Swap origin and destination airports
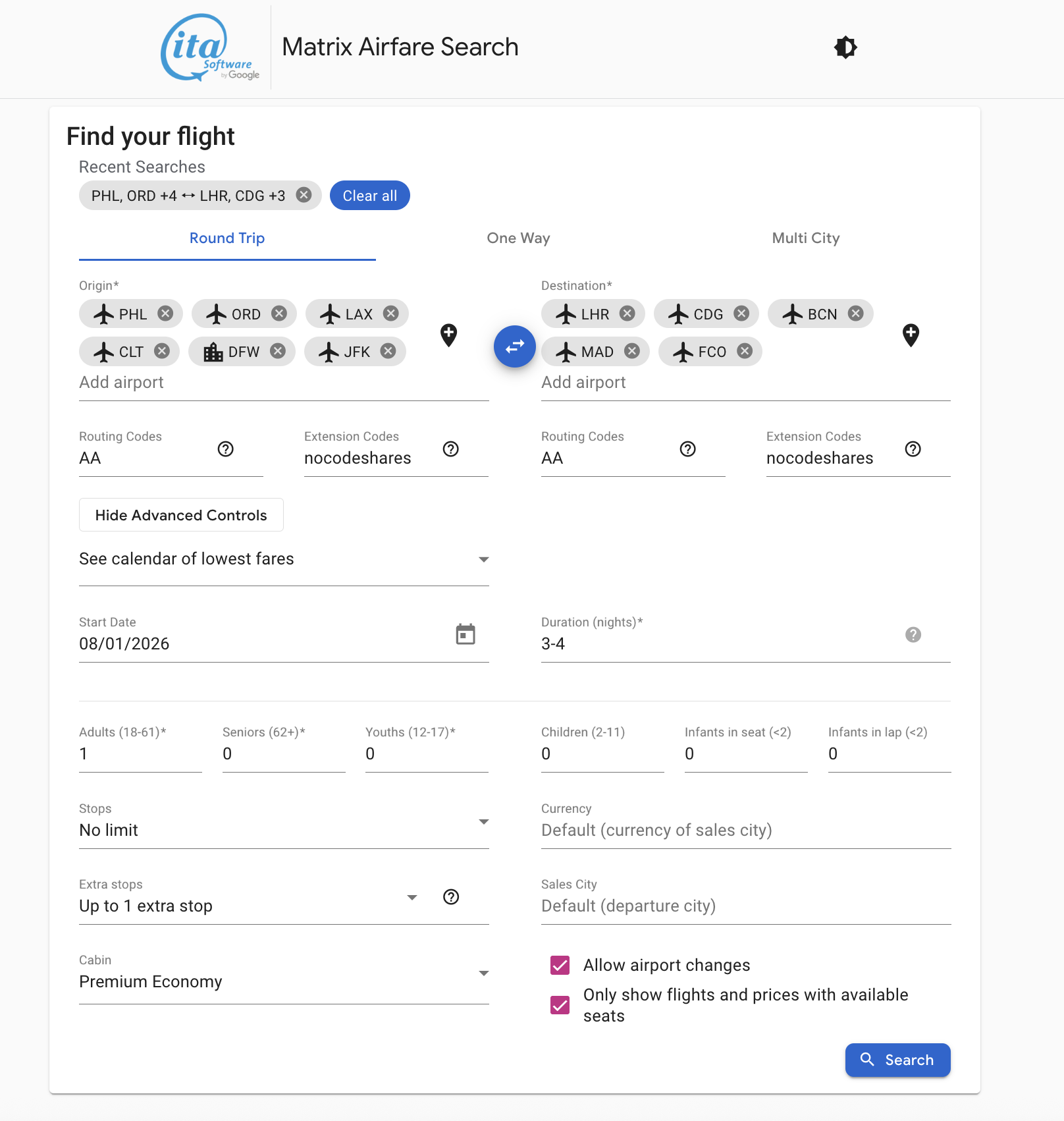This screenshot has width=1064, height=1121. (515, 346)
